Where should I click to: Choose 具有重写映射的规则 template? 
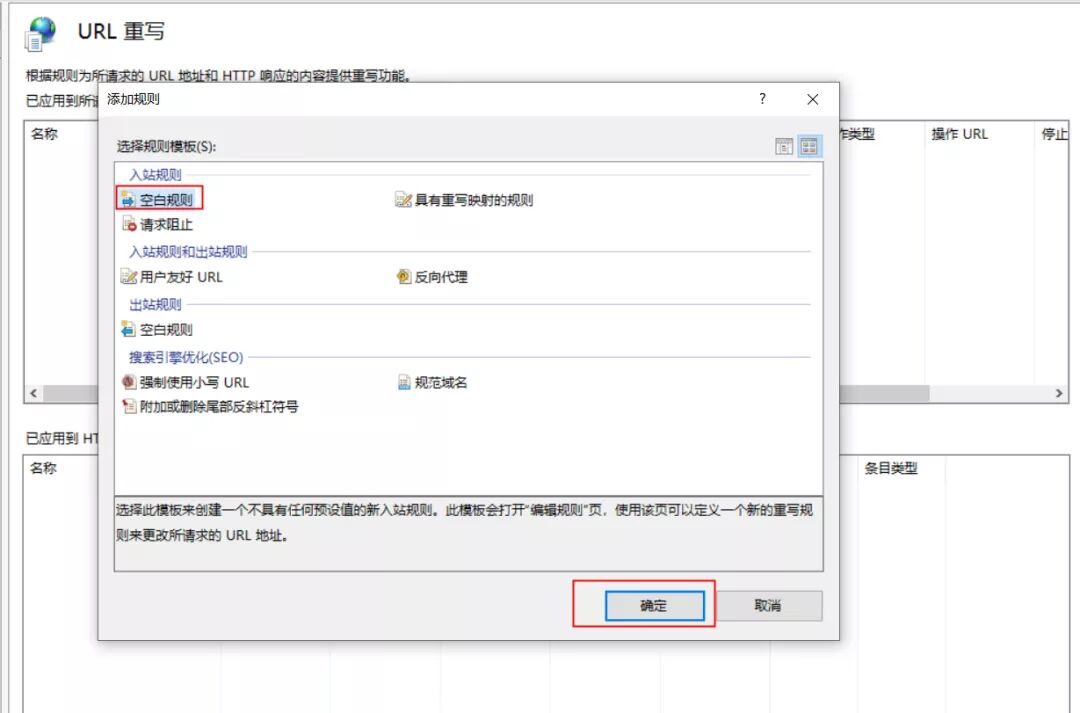[464, 200]
